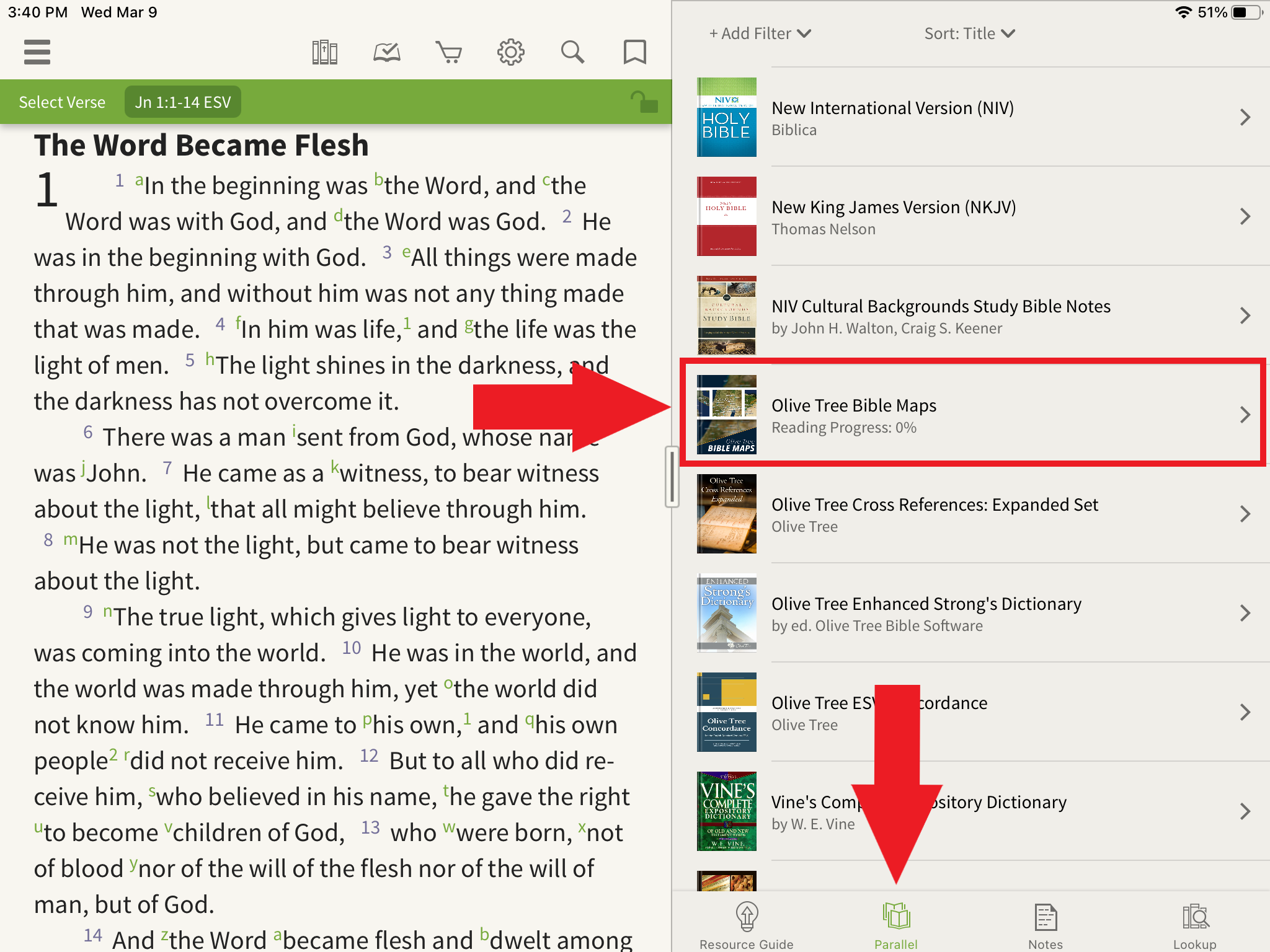Tap the NKJV Holy Bible cover thumbnail
1270x952 pixels.
(x=726, y=216)
